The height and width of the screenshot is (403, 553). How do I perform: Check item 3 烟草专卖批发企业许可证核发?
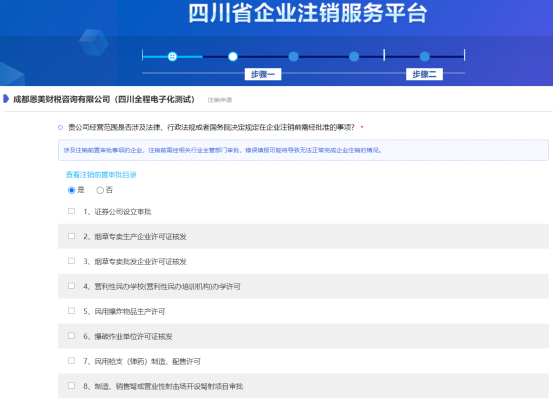click(x=72, y=261)
